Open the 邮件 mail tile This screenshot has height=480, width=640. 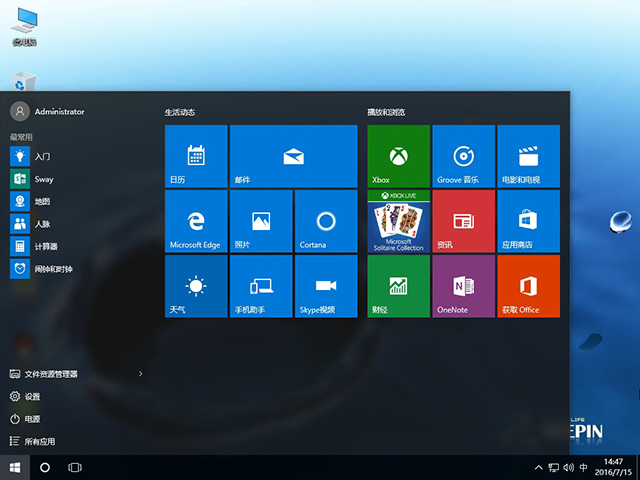[x=293, y=156]
